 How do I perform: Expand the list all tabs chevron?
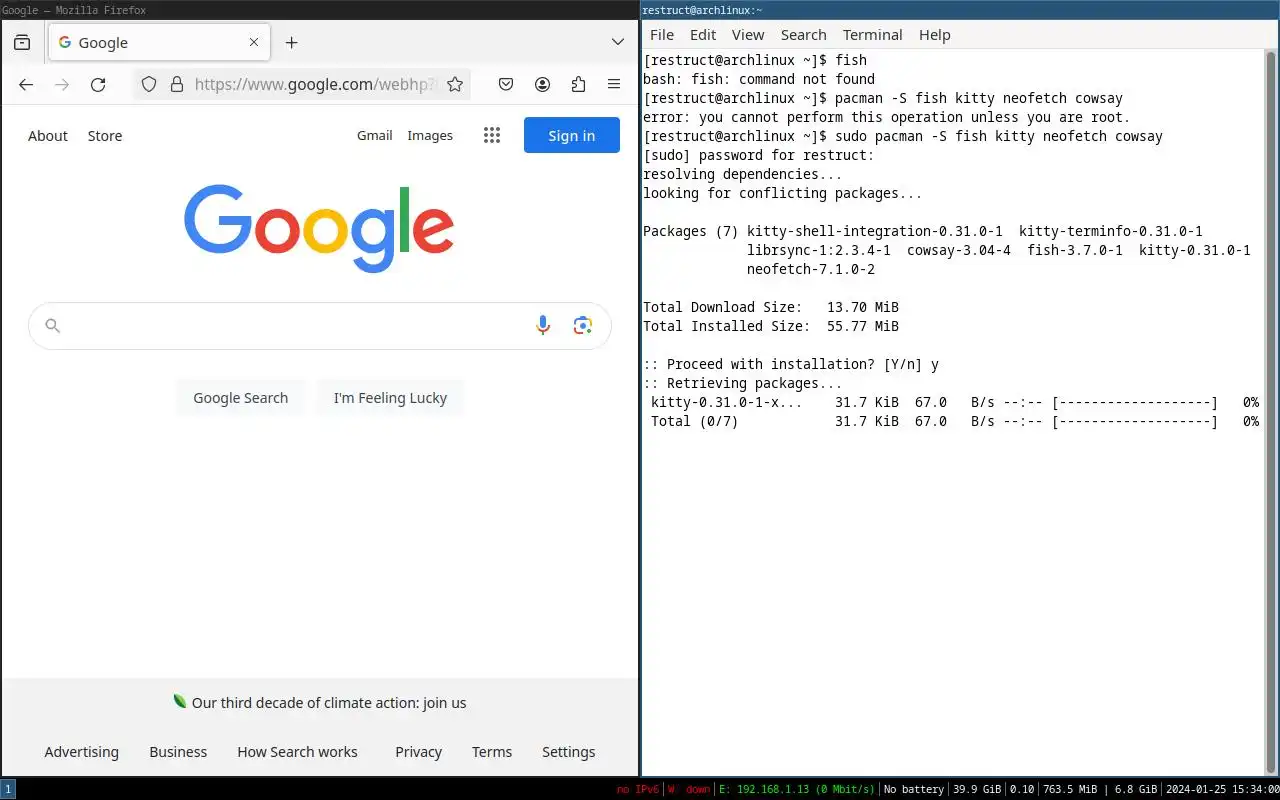[618, 42]
